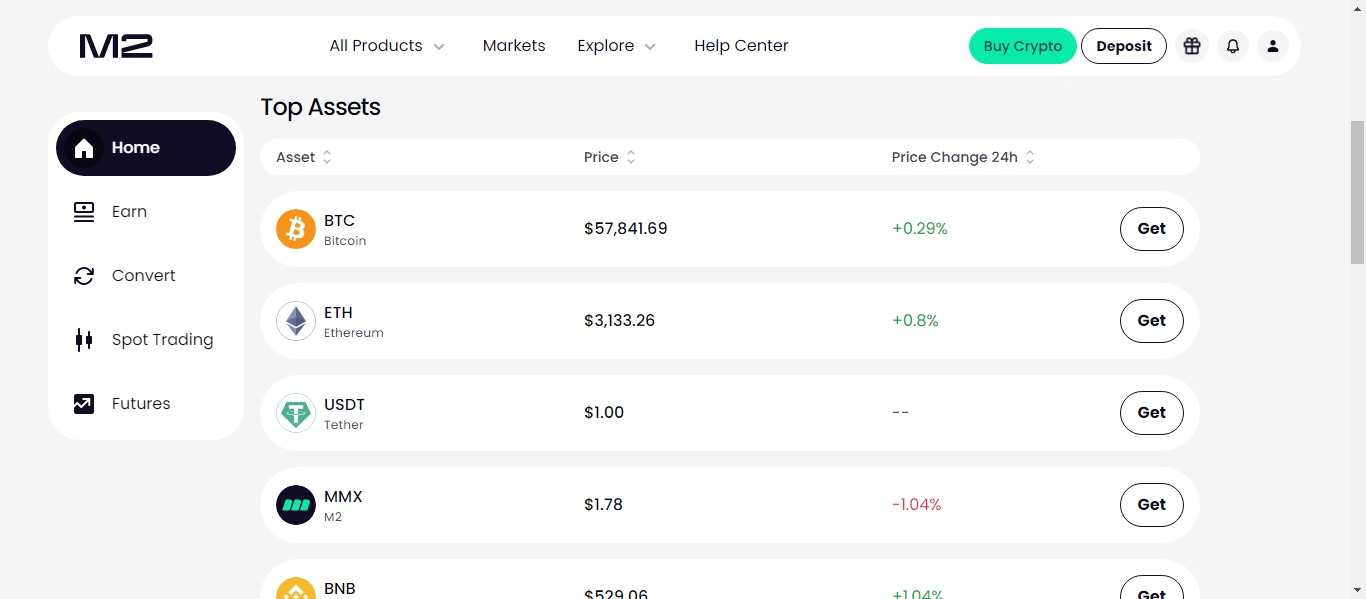Open the gift rewards icon

(1191, 46)
